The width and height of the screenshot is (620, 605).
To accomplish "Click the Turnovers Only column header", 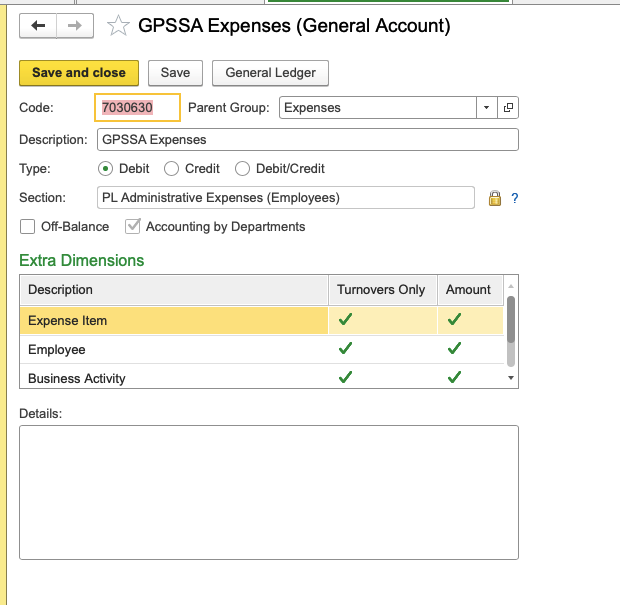I will pos(383,290).
